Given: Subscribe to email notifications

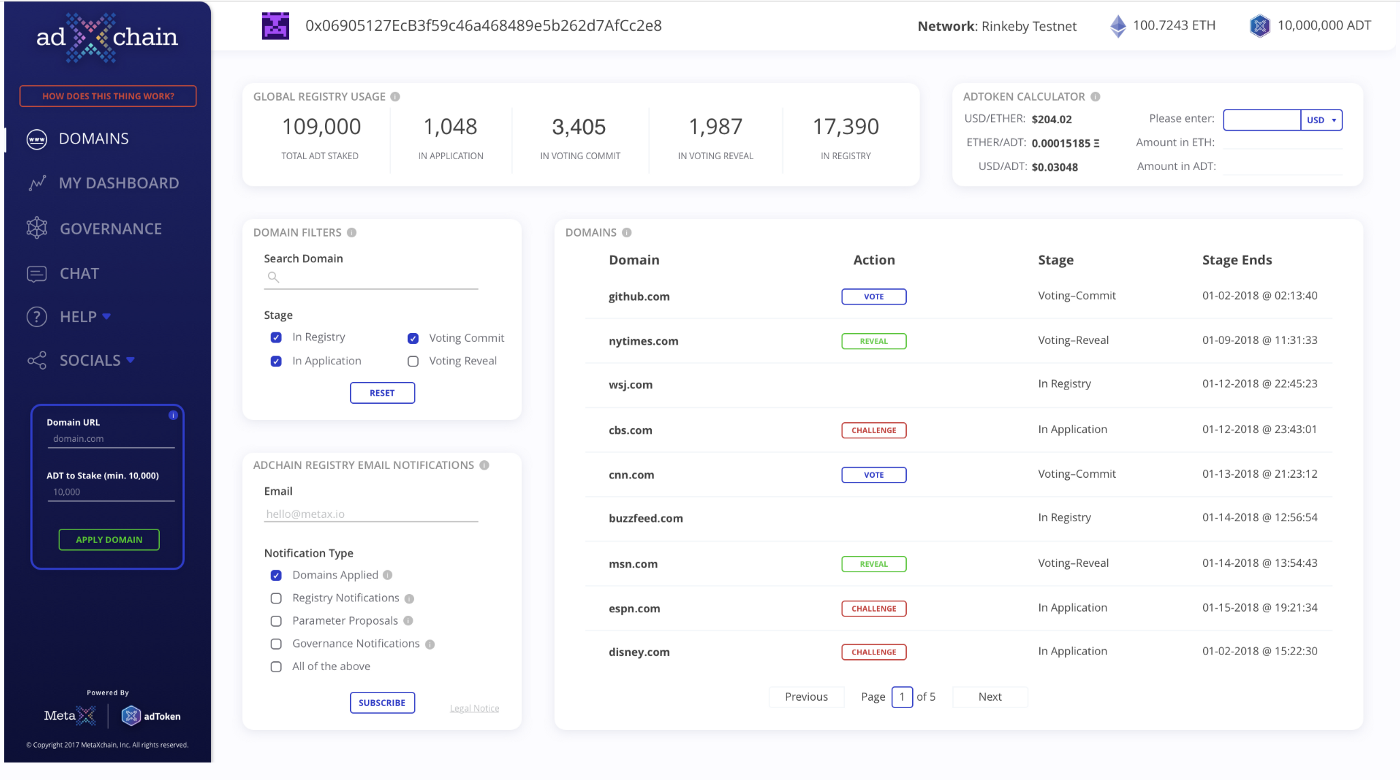Looking at the screenshot, I should [x=382, y=703].
